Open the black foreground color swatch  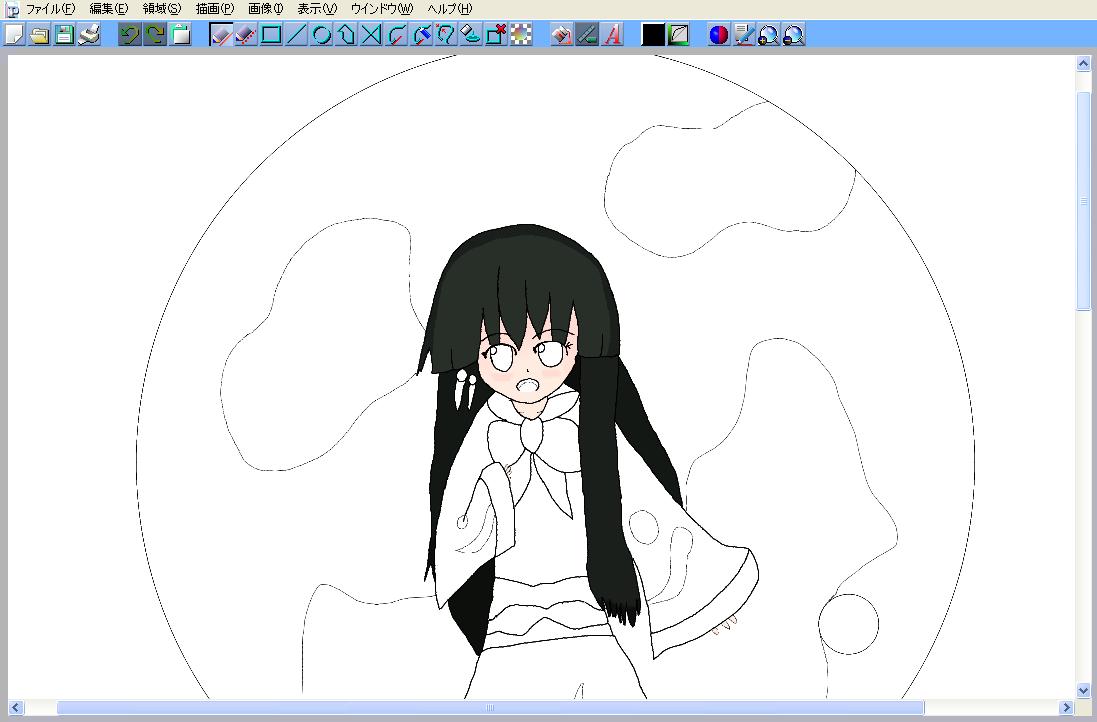coord(653,34)
